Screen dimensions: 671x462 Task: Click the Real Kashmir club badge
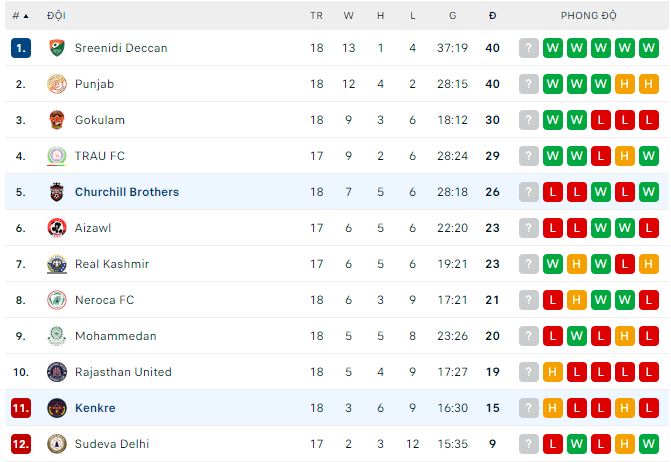[x=56, y=264]
